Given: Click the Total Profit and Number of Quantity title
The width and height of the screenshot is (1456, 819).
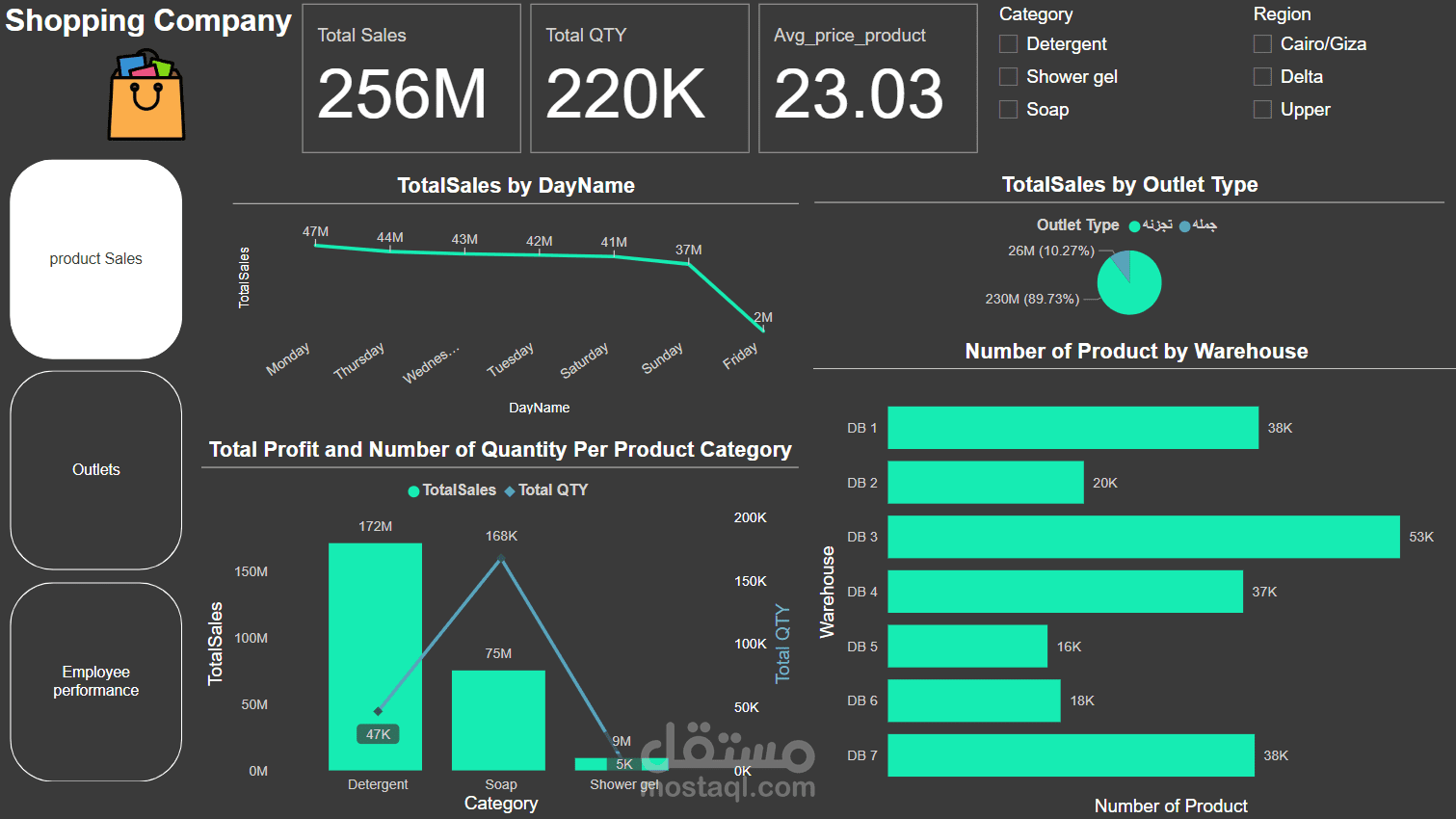Looking at the screenshot, I should [x=500, y=449].
